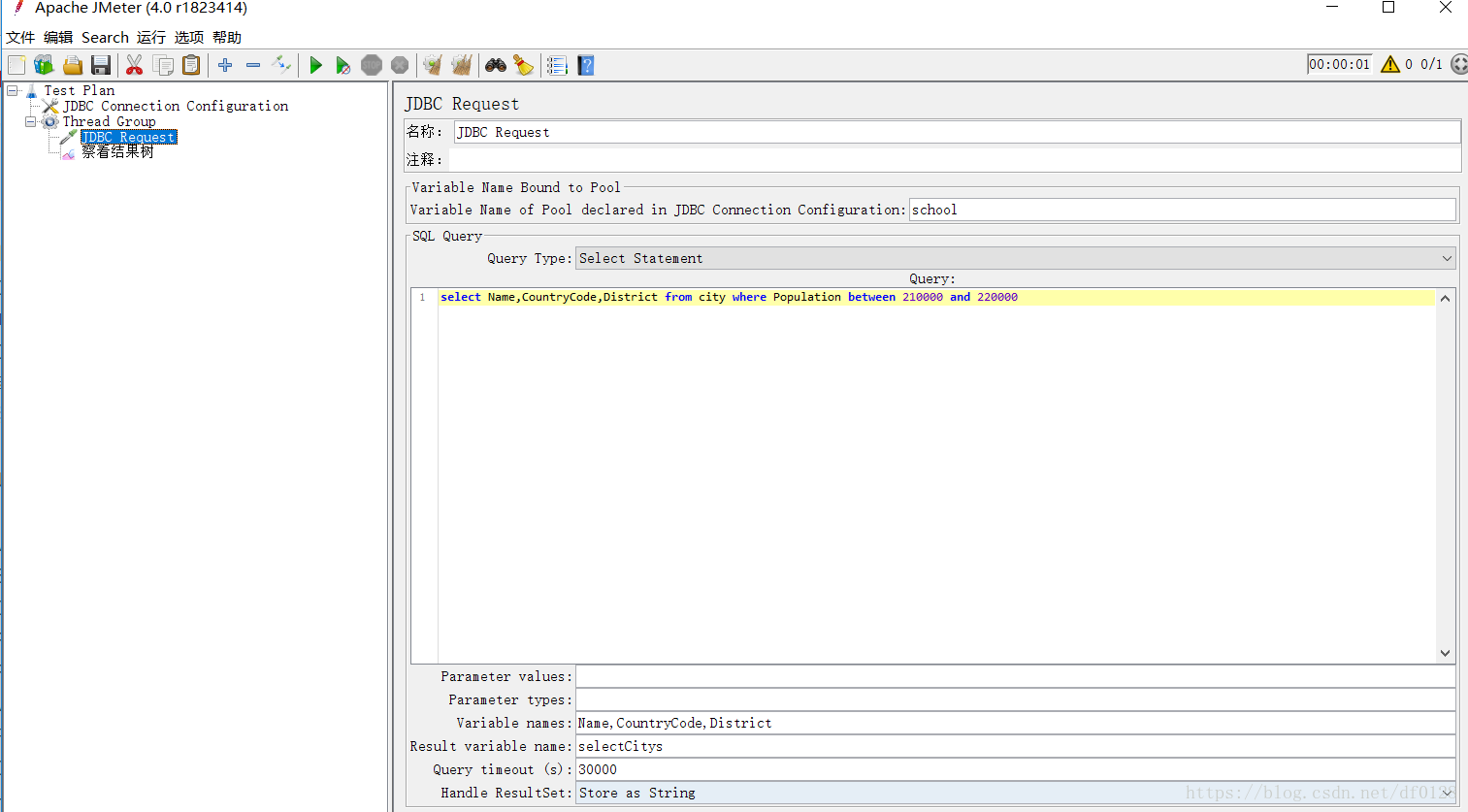This screenshot has height=812, width=1468.
Task: Click inside the SQL query editor line
Action: point(936,297)
